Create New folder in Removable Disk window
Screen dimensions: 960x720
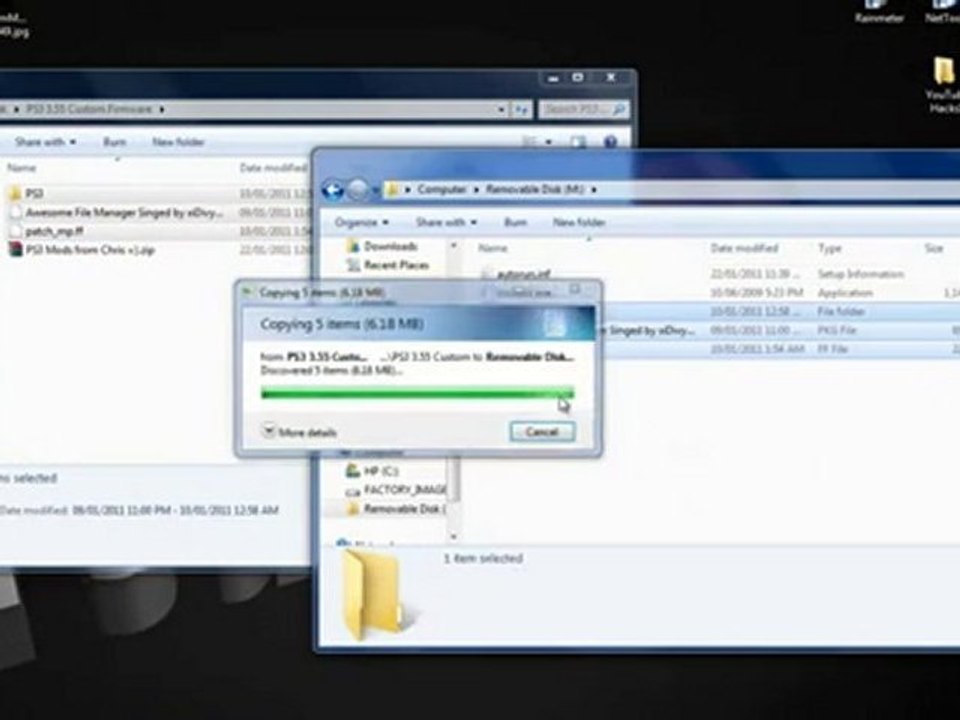point(579,222)
